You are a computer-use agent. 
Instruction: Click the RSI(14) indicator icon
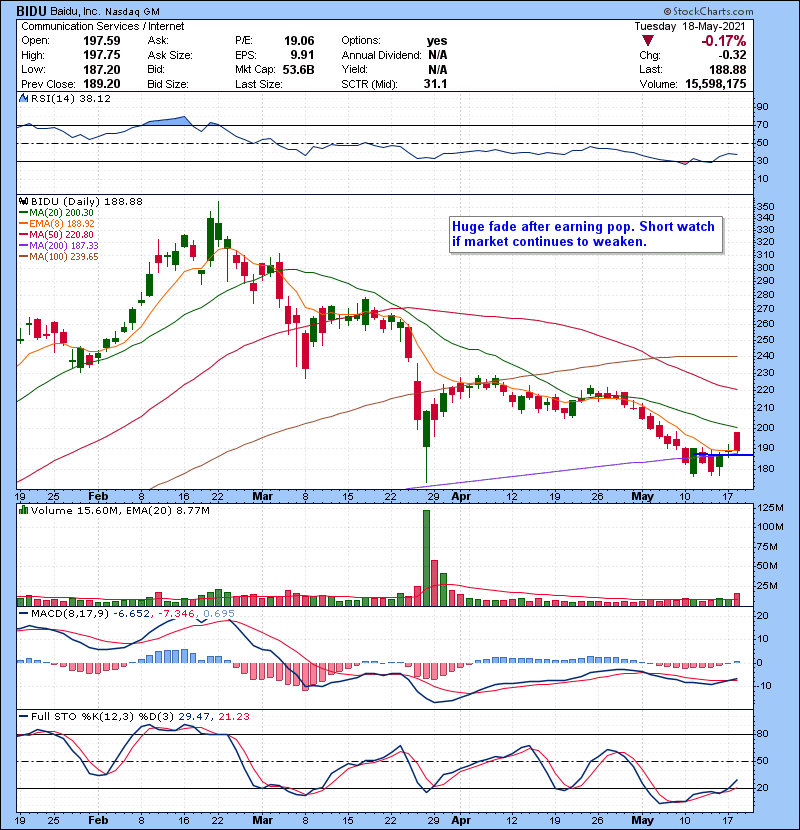[23, 98]
